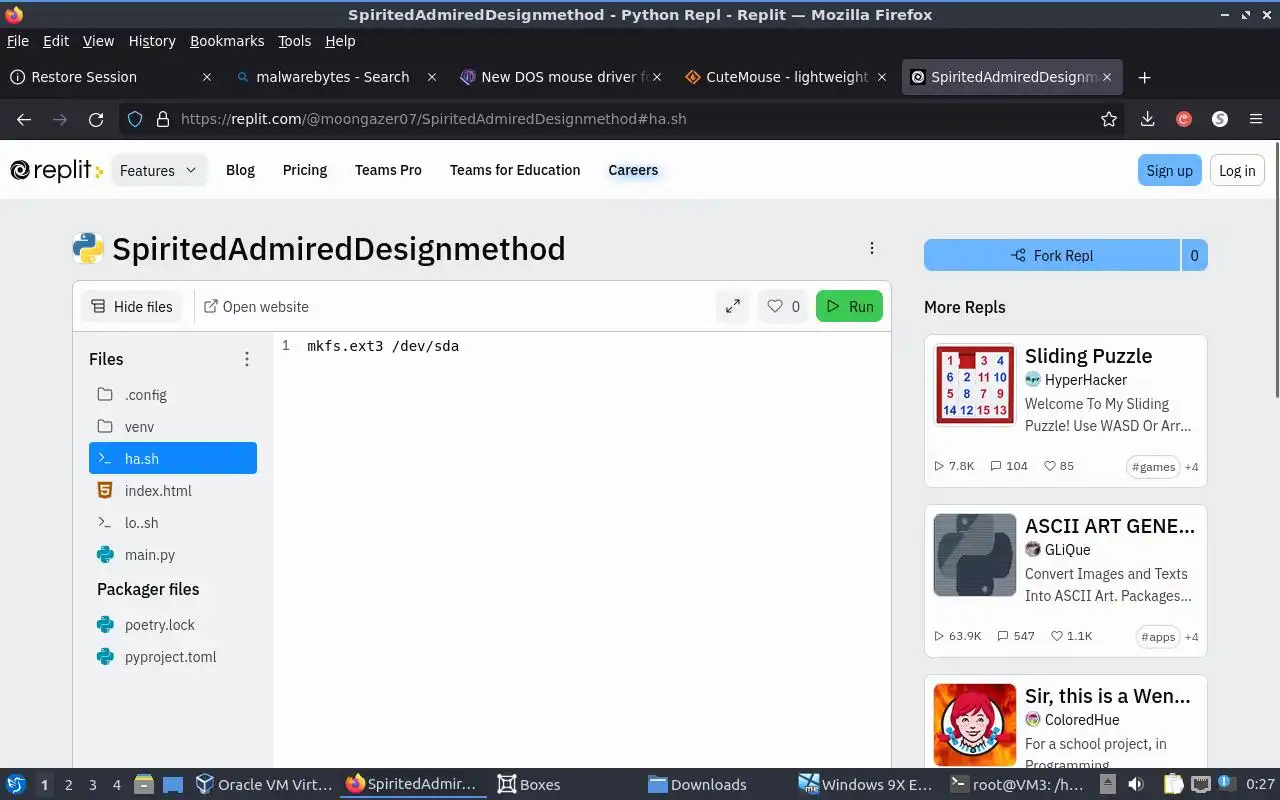Switch to the Restore Session tab

(x=110, y=77)
